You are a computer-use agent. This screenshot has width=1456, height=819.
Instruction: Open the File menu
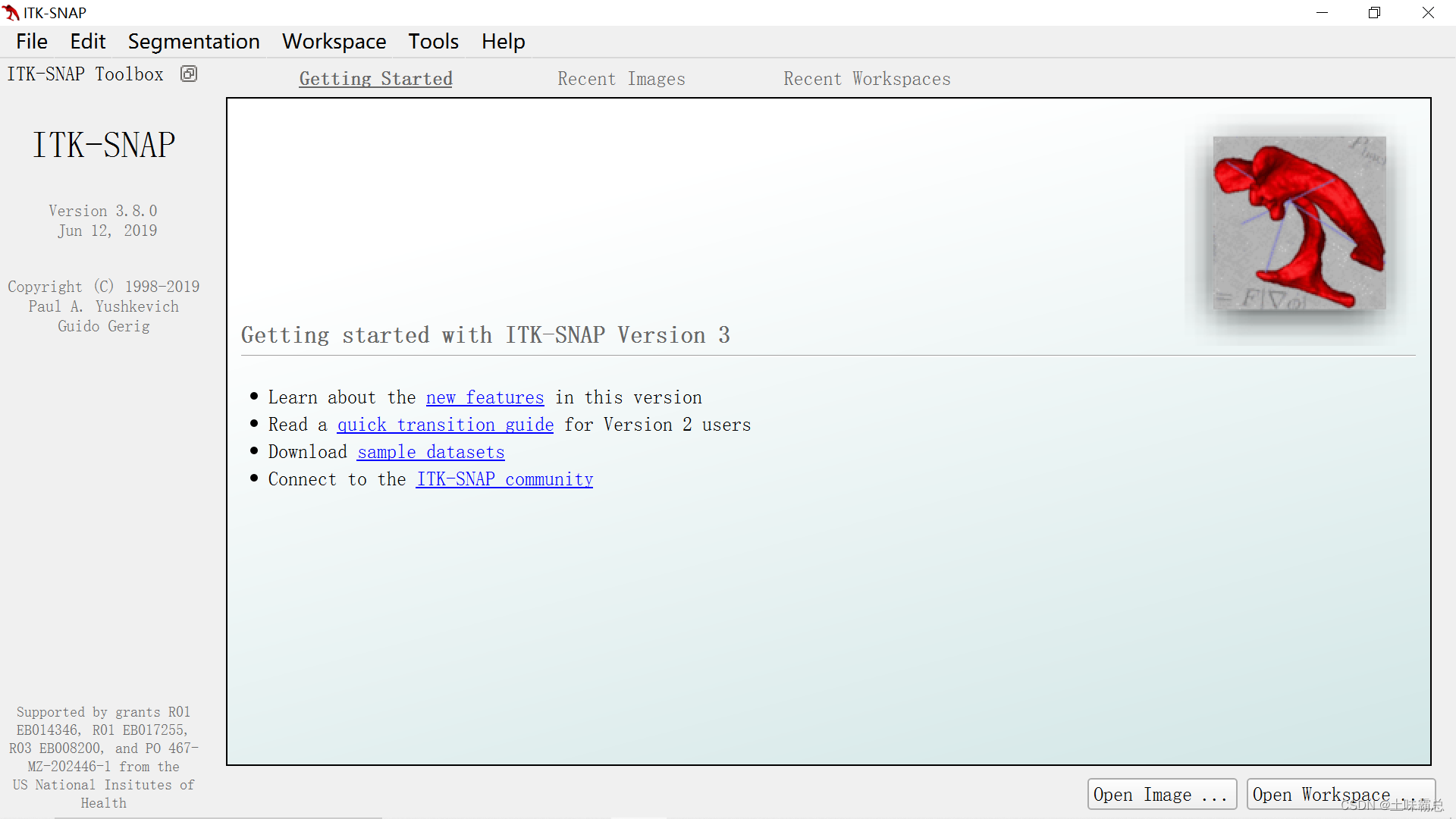pos(32,41)
